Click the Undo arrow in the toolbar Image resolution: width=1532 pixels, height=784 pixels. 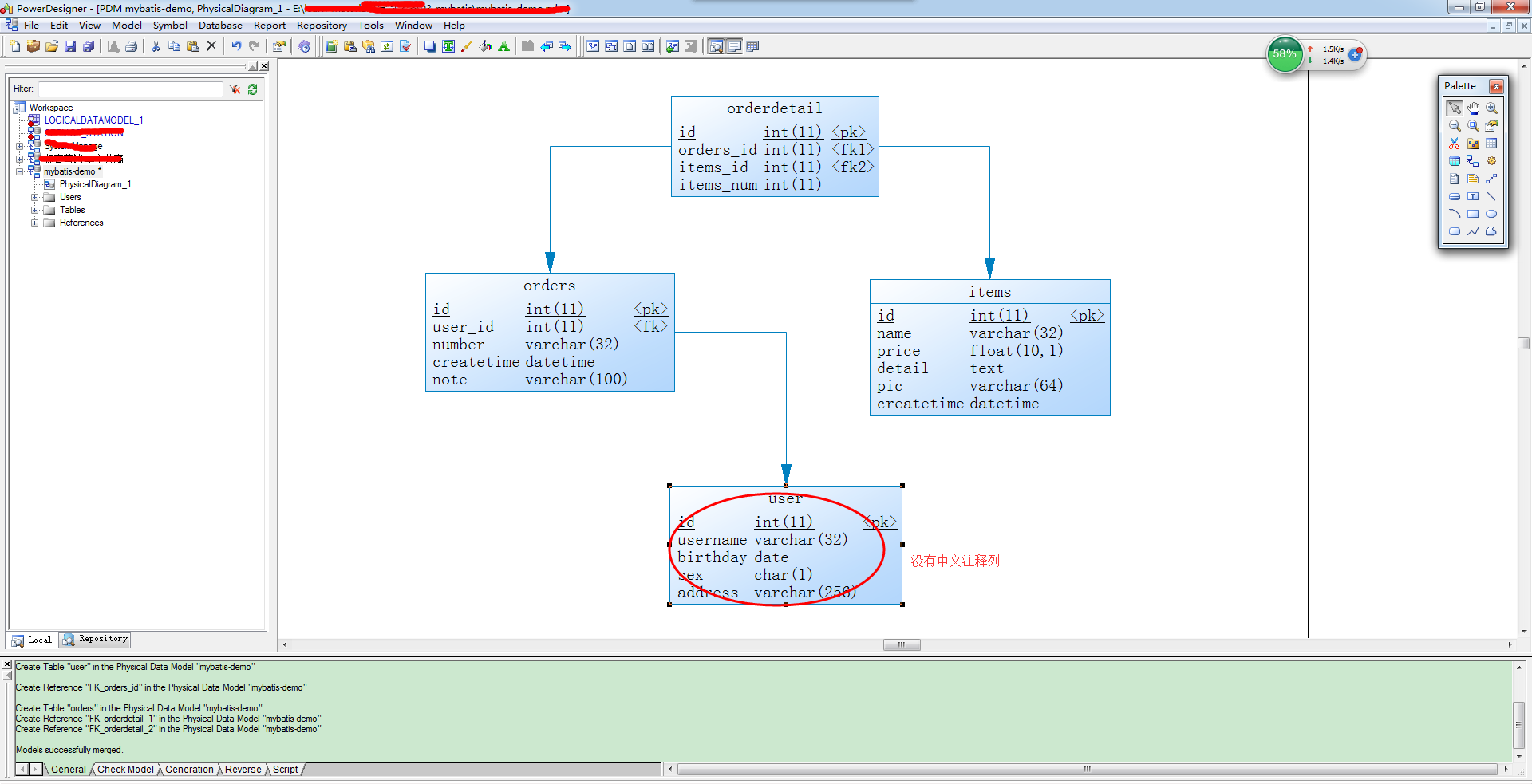point(236,46)
